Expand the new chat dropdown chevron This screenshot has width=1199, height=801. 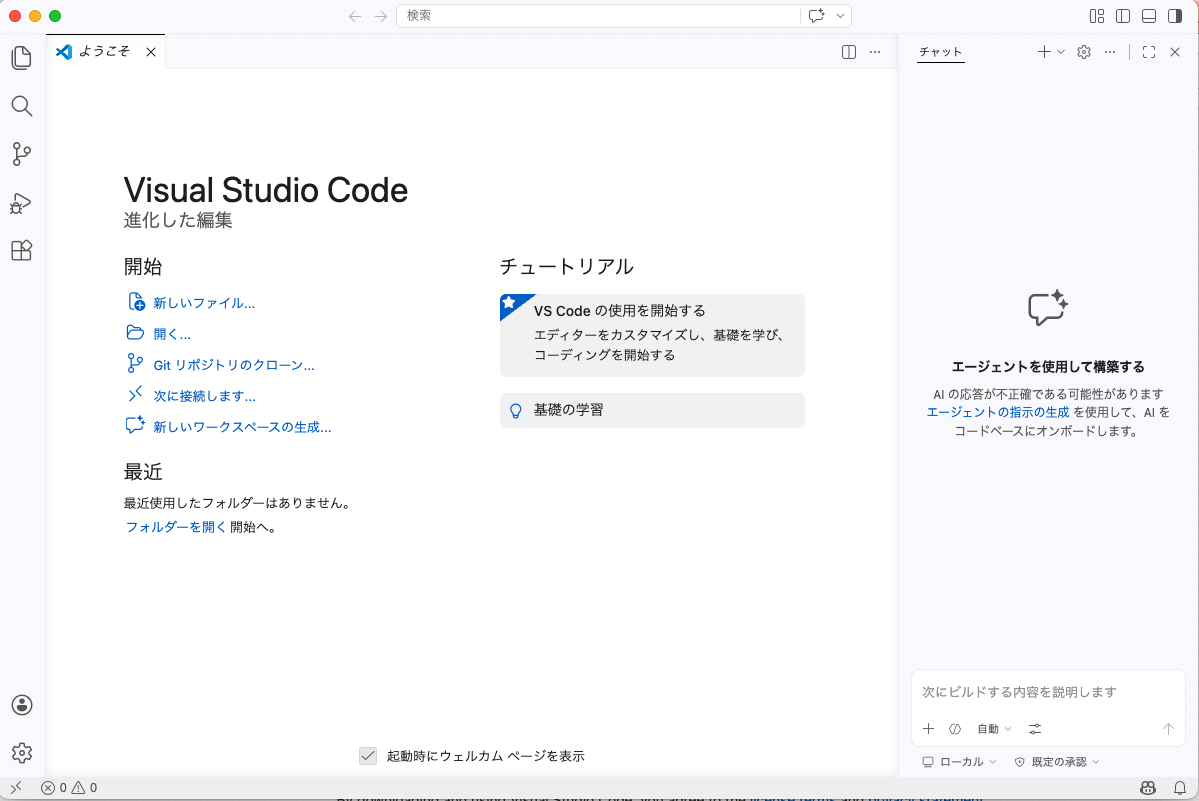click(x=1061, y=52)
